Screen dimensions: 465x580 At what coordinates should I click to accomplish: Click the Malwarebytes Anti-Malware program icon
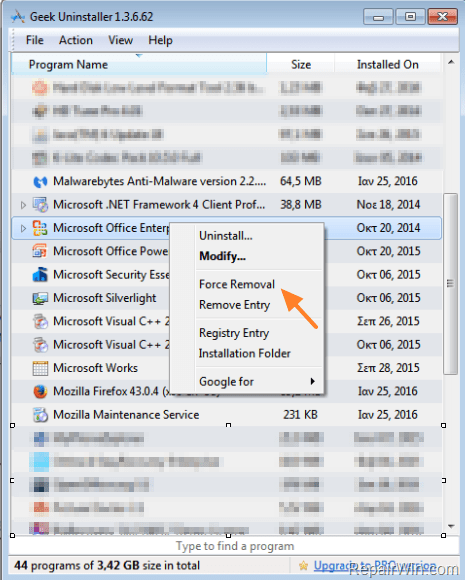coord(40,182)
